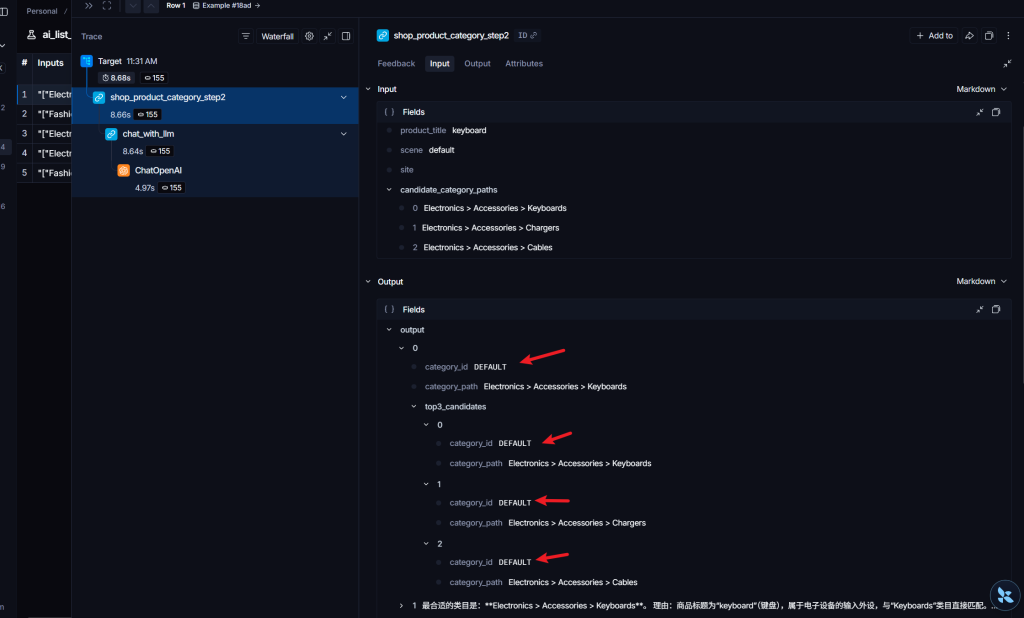Viewport: 1024px width, 618px height.
Task: Toggle Waterfall view in trace panel
Action: (277, 36)
